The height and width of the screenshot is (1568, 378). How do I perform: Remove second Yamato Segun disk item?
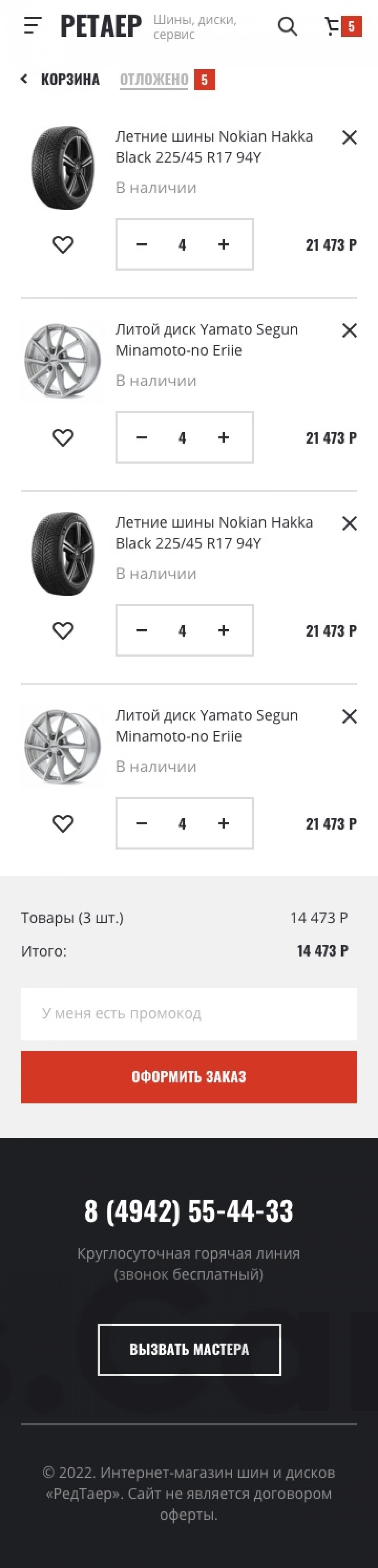pos(349,716)
